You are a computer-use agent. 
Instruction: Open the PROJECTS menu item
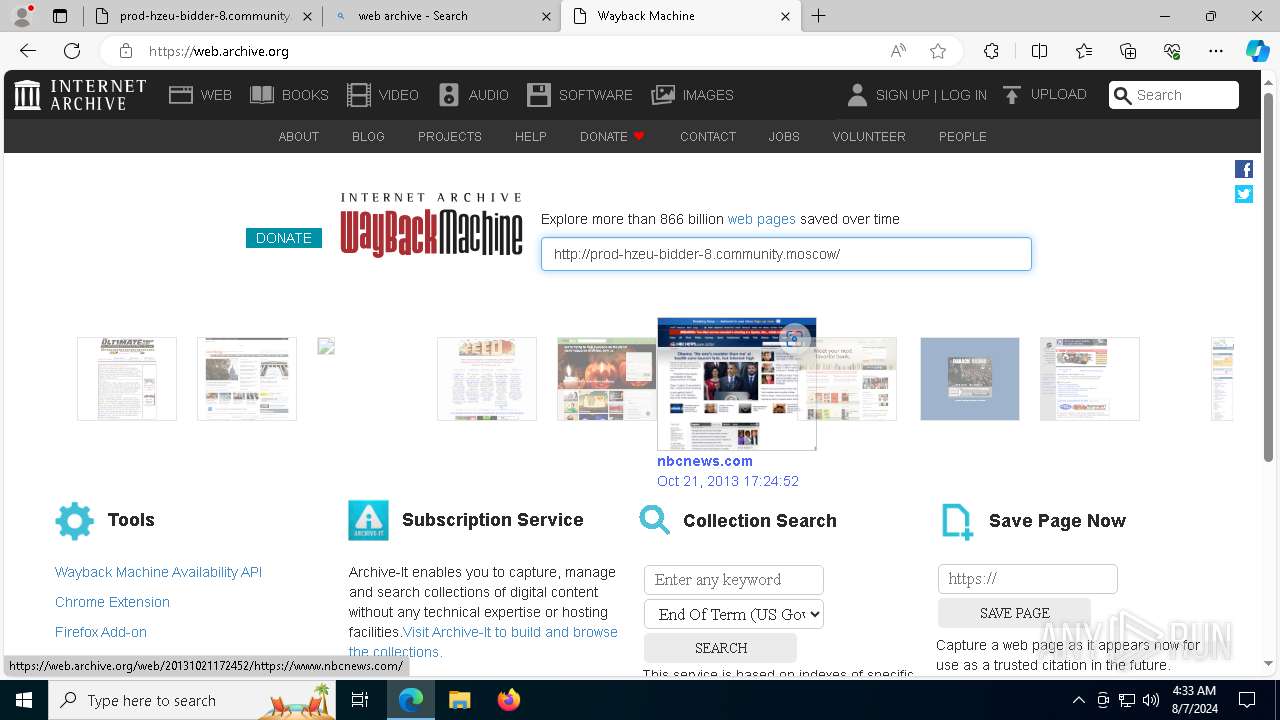(450, 137)
